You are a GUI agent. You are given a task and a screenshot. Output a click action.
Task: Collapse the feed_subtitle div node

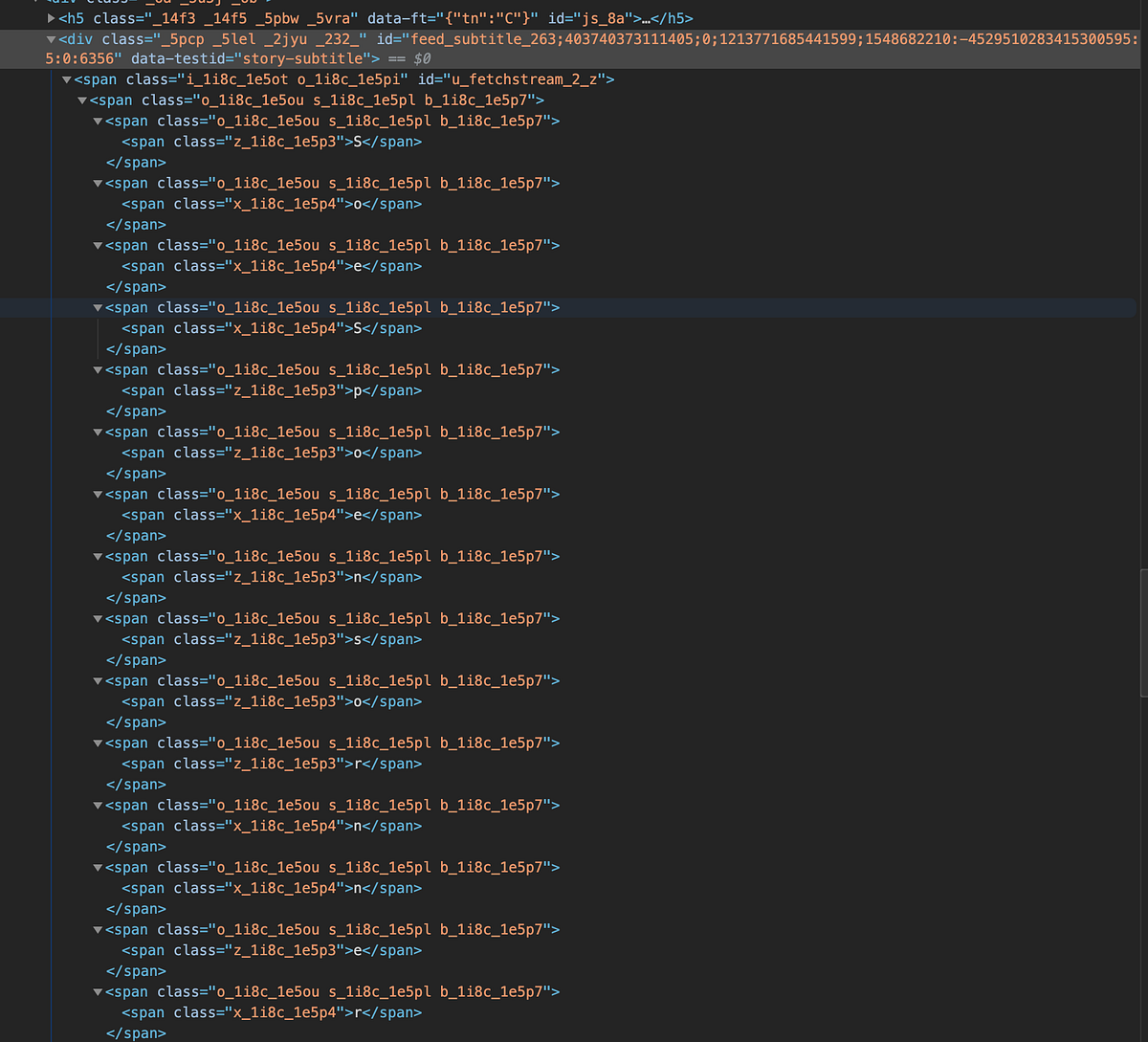point(52,39)
